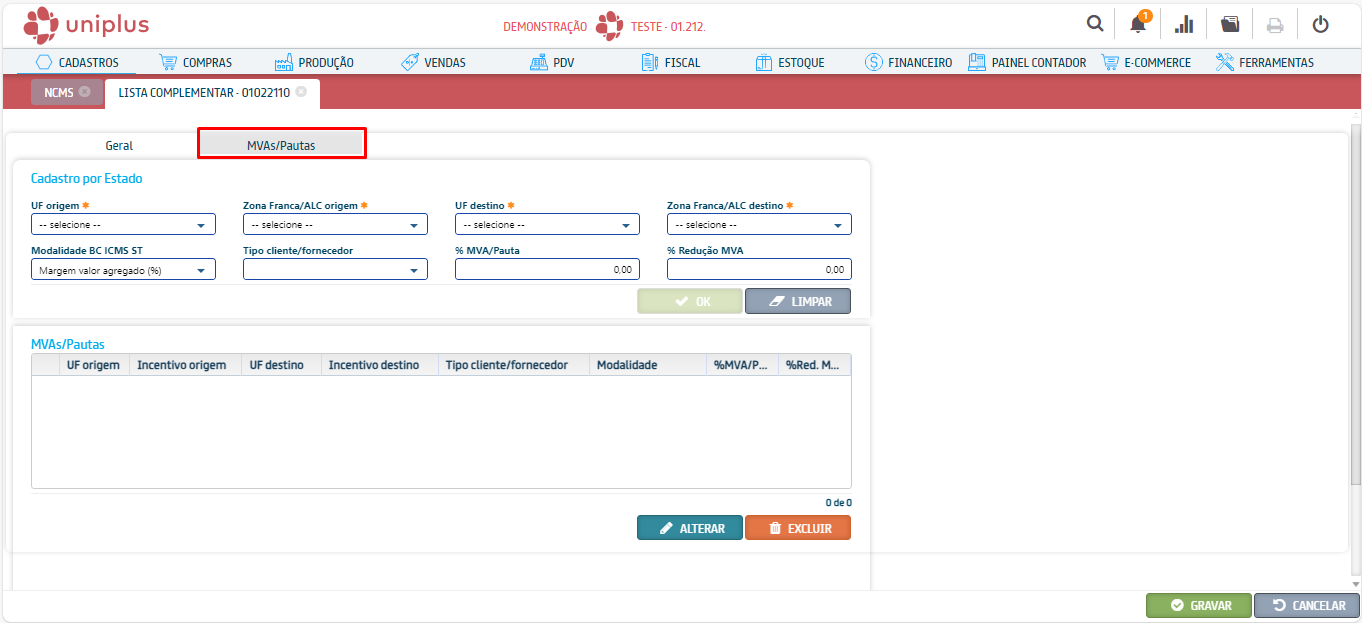Close the NCMS tab
This screenshot has height=623, width=1362.
click(84, 92)
